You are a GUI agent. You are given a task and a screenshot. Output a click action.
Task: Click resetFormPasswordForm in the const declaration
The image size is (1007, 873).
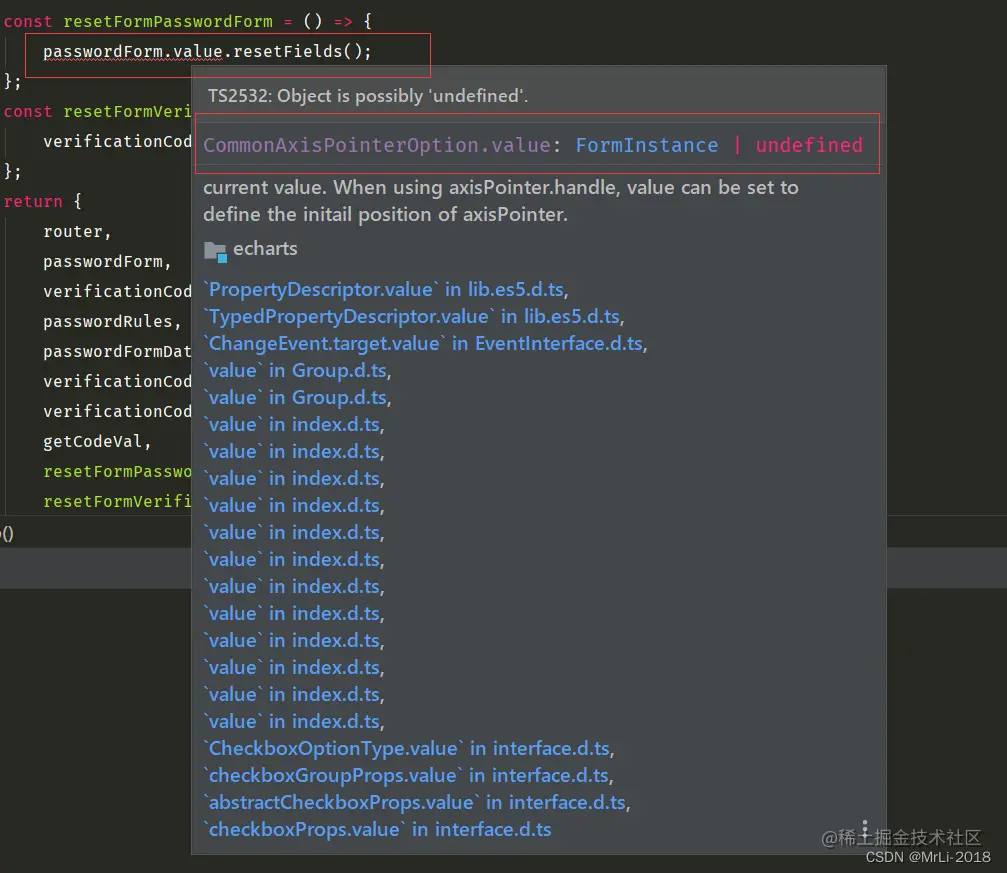(168, 21)
